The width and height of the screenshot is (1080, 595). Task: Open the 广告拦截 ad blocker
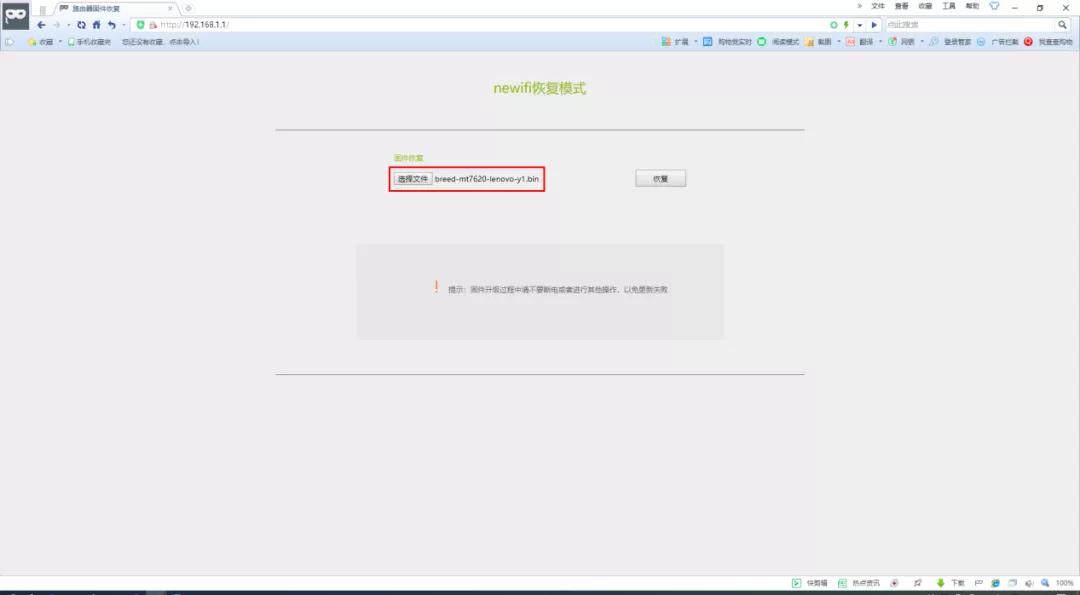click(998, 42)
